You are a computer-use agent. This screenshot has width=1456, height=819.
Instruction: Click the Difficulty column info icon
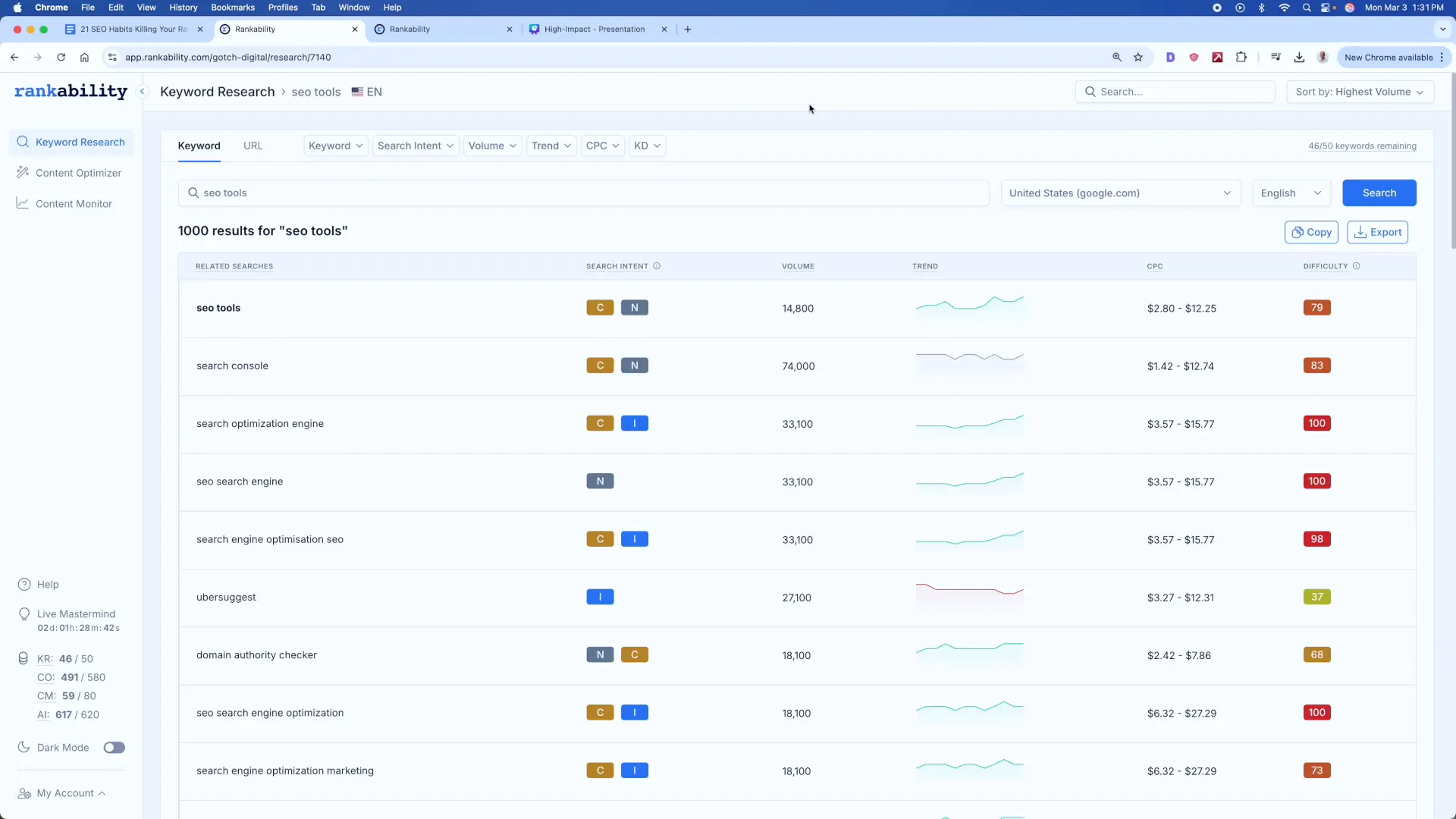tap(1357, 266)
